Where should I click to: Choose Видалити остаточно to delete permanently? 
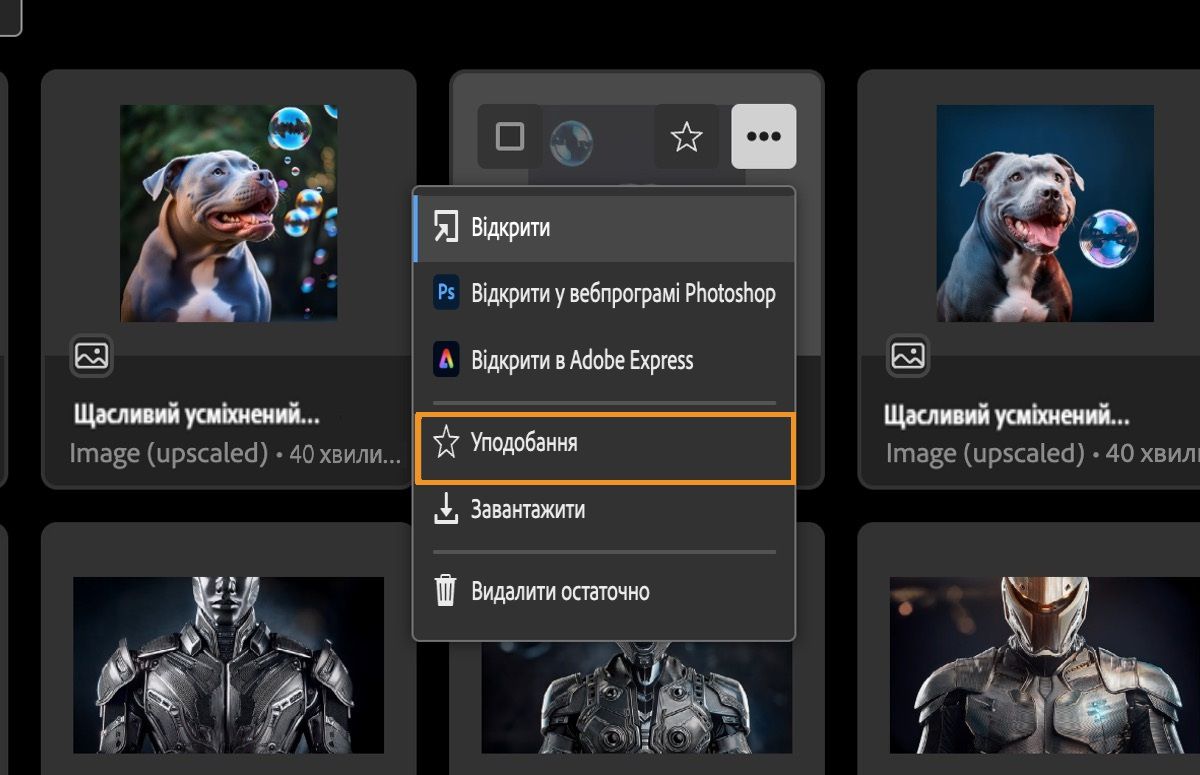[604, 591]
